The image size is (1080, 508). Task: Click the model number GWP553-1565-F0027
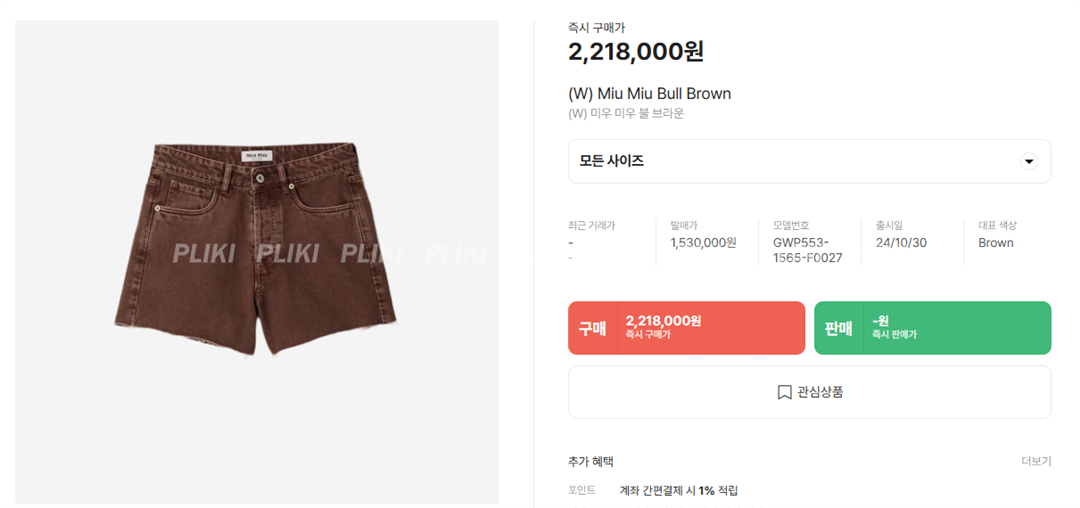[807, 242]
